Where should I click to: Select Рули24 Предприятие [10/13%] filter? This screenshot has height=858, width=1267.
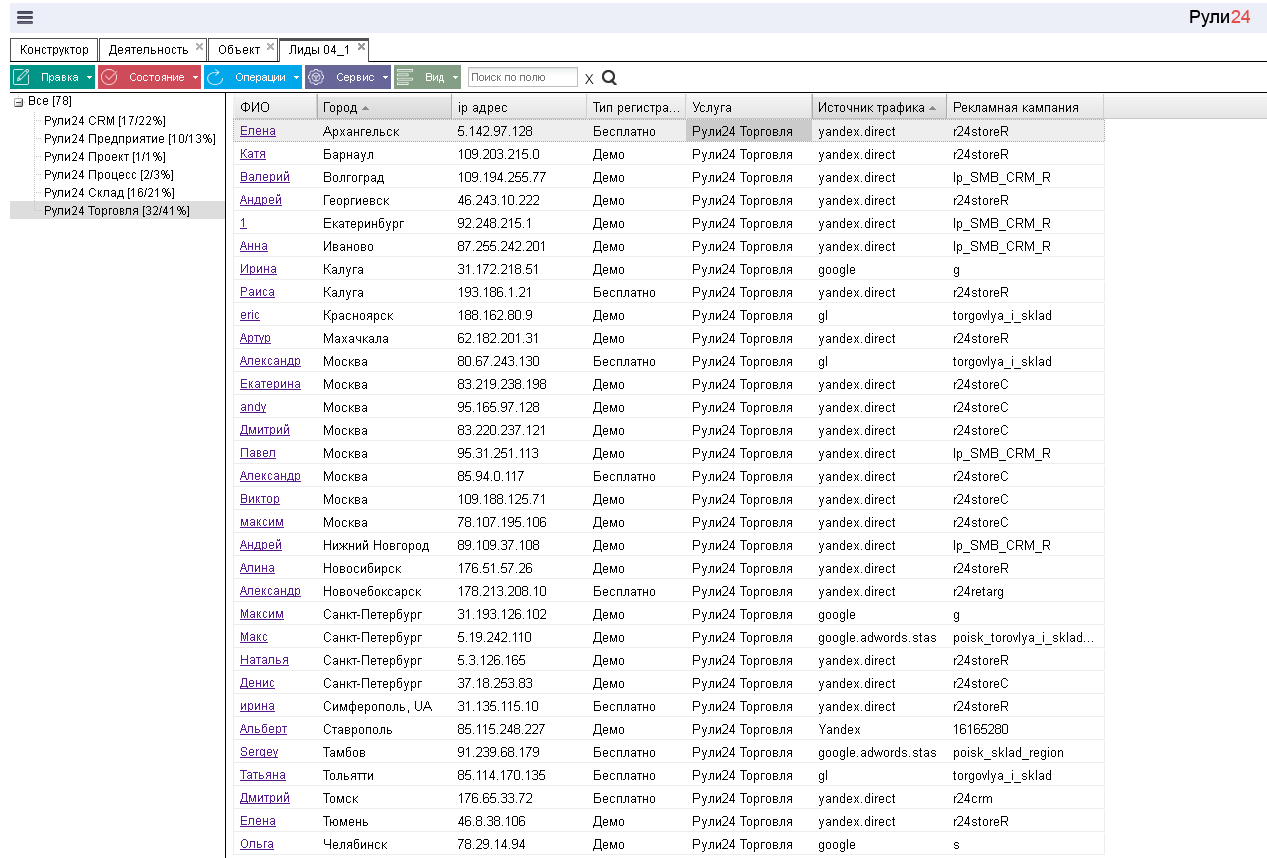pos(130,138)
